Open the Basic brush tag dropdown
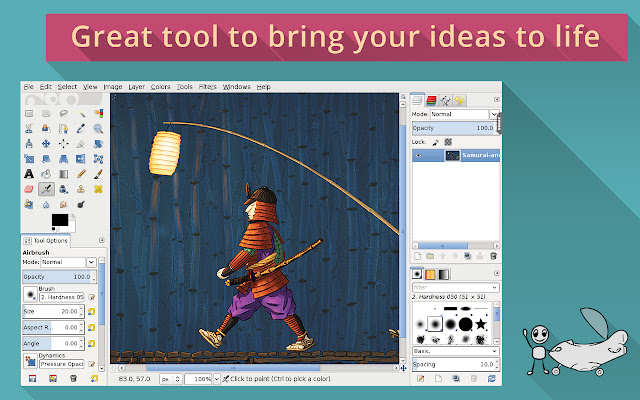This screenshot has height=400, width=640. click(x=456, y=351)
